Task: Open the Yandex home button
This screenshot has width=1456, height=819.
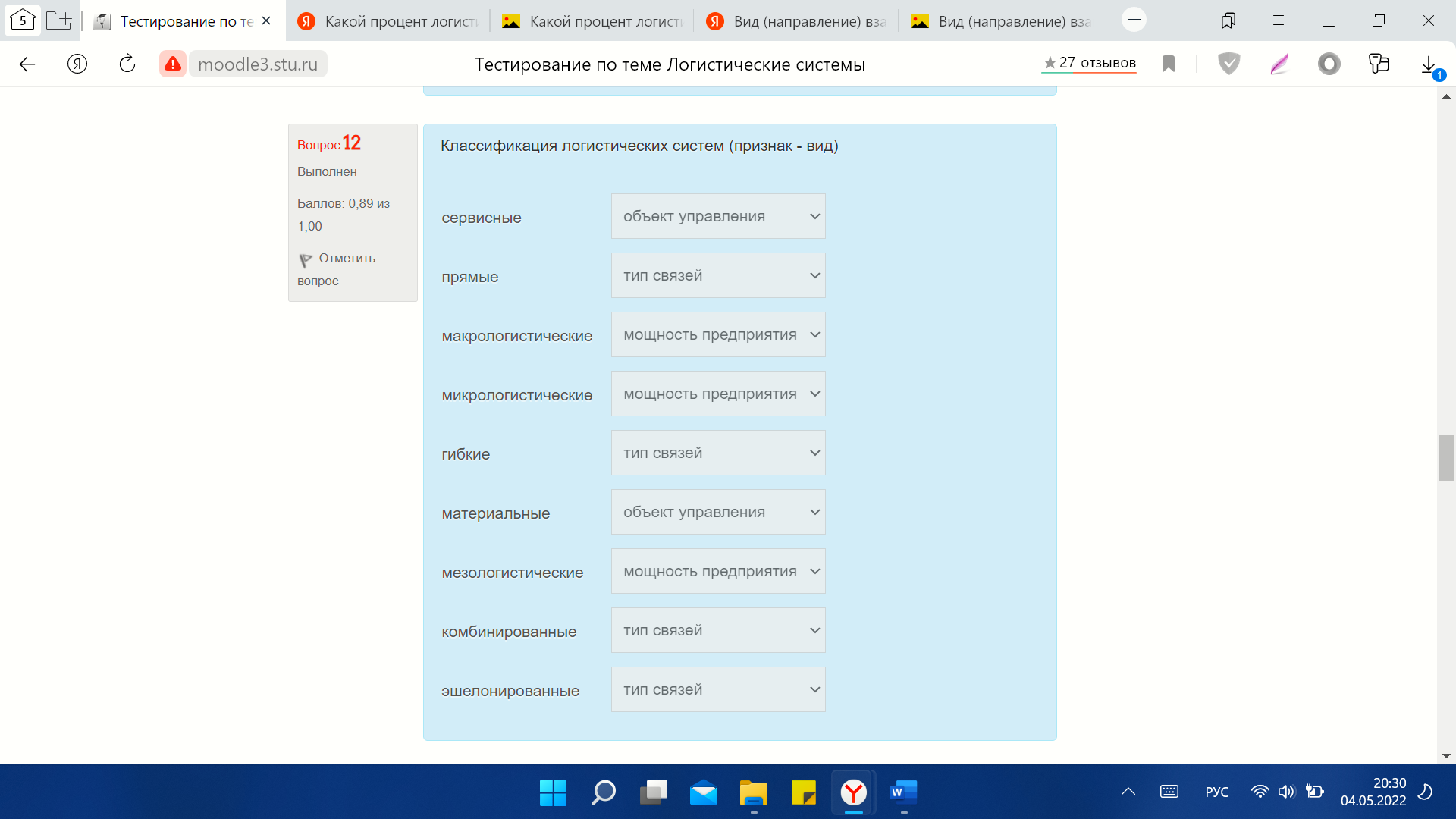Action: 77,64
